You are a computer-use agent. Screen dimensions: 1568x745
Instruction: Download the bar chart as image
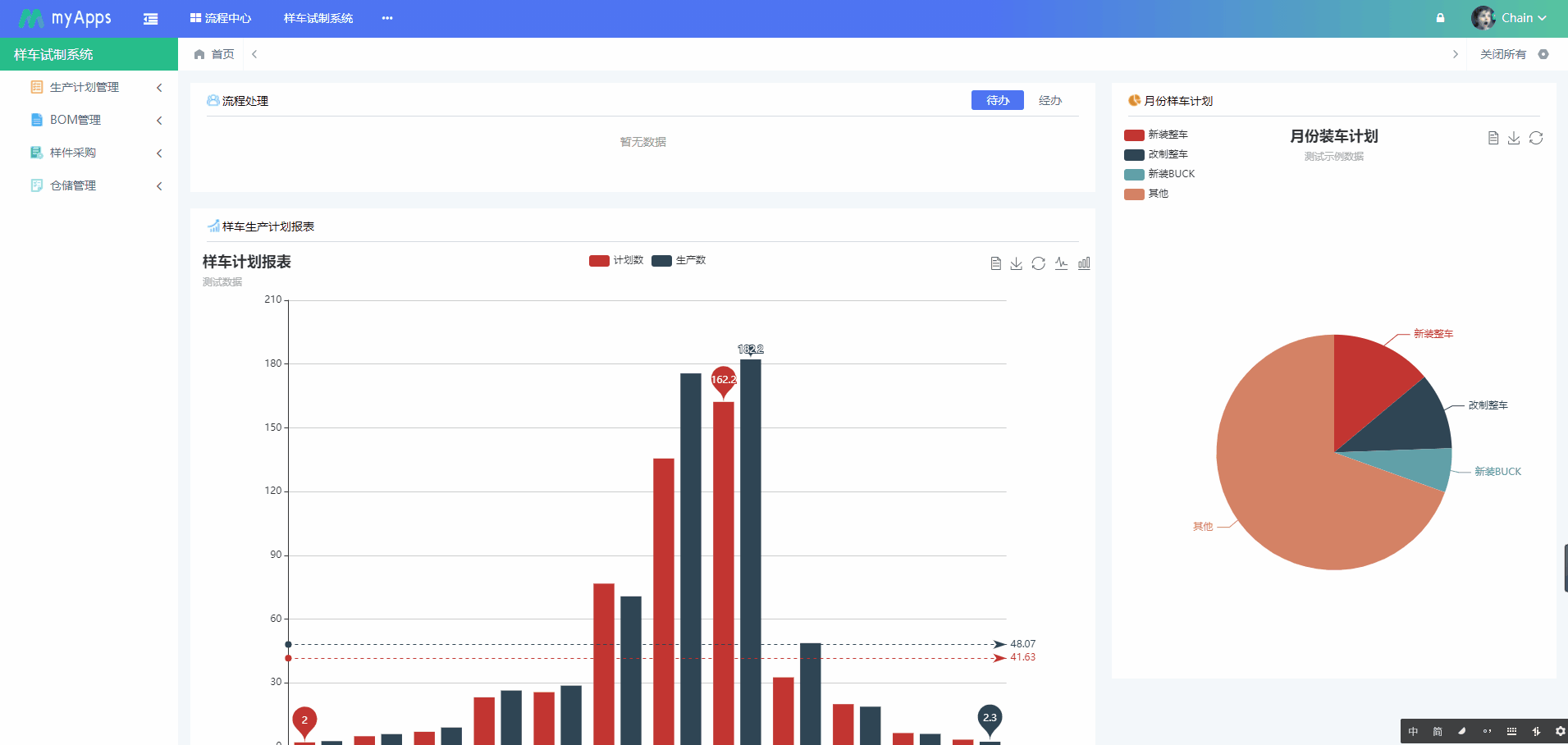tap(1017, 263)
